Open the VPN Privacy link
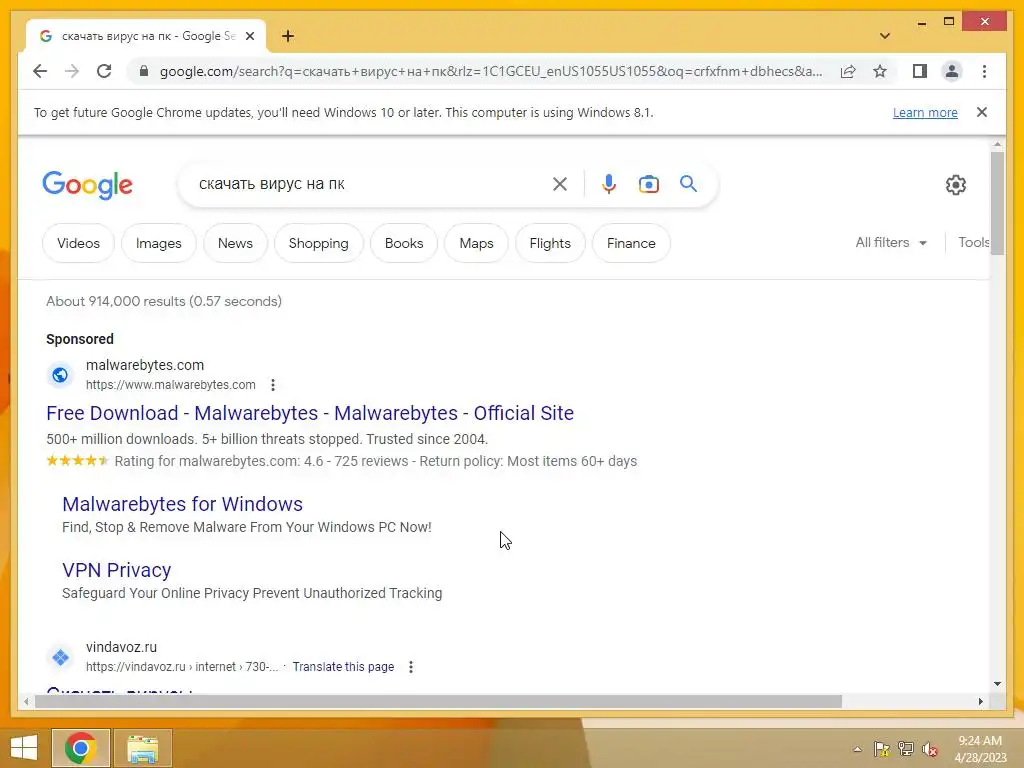 coord(116,570)
